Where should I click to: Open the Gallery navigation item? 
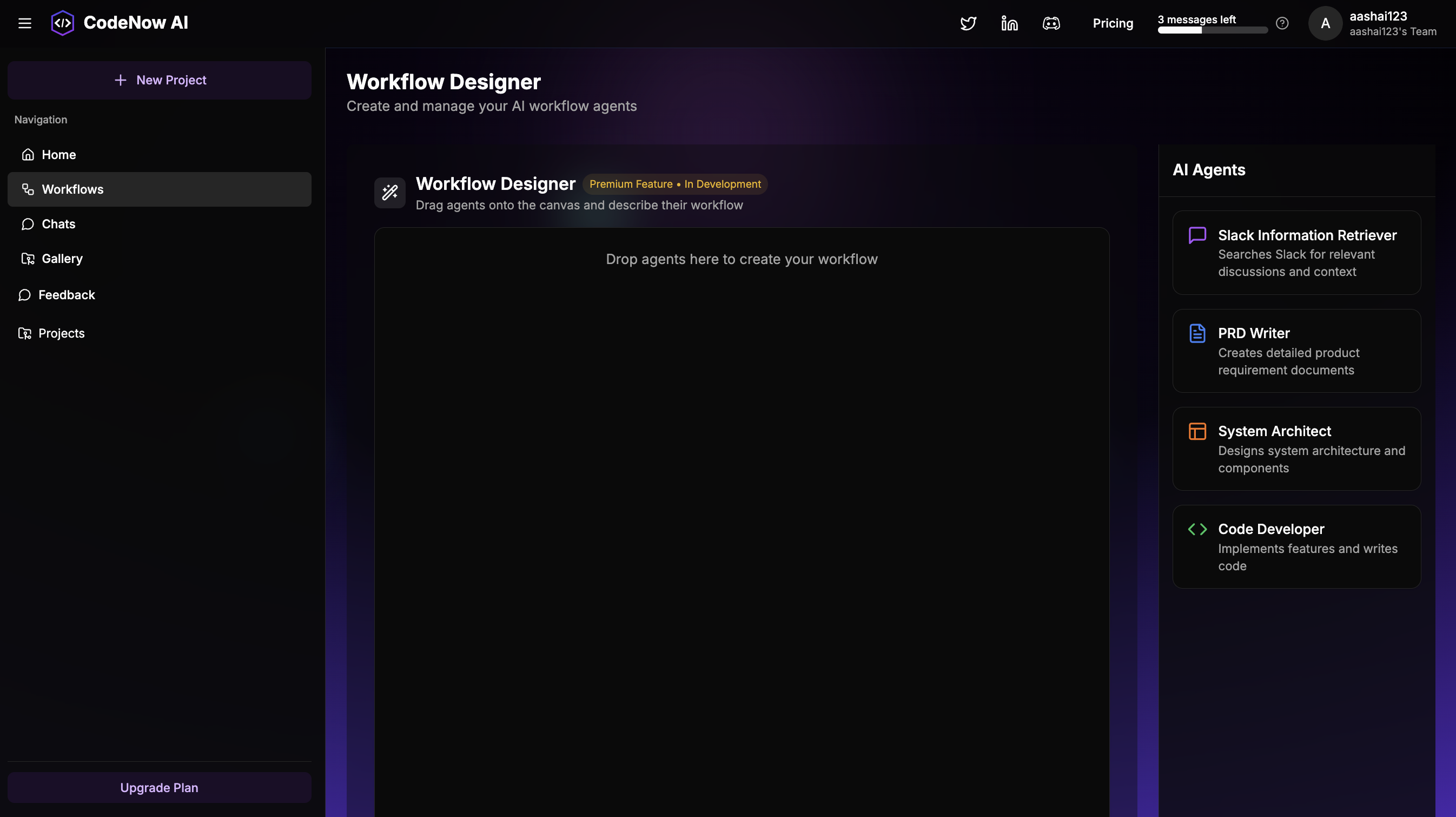click(x=62, y=259)
